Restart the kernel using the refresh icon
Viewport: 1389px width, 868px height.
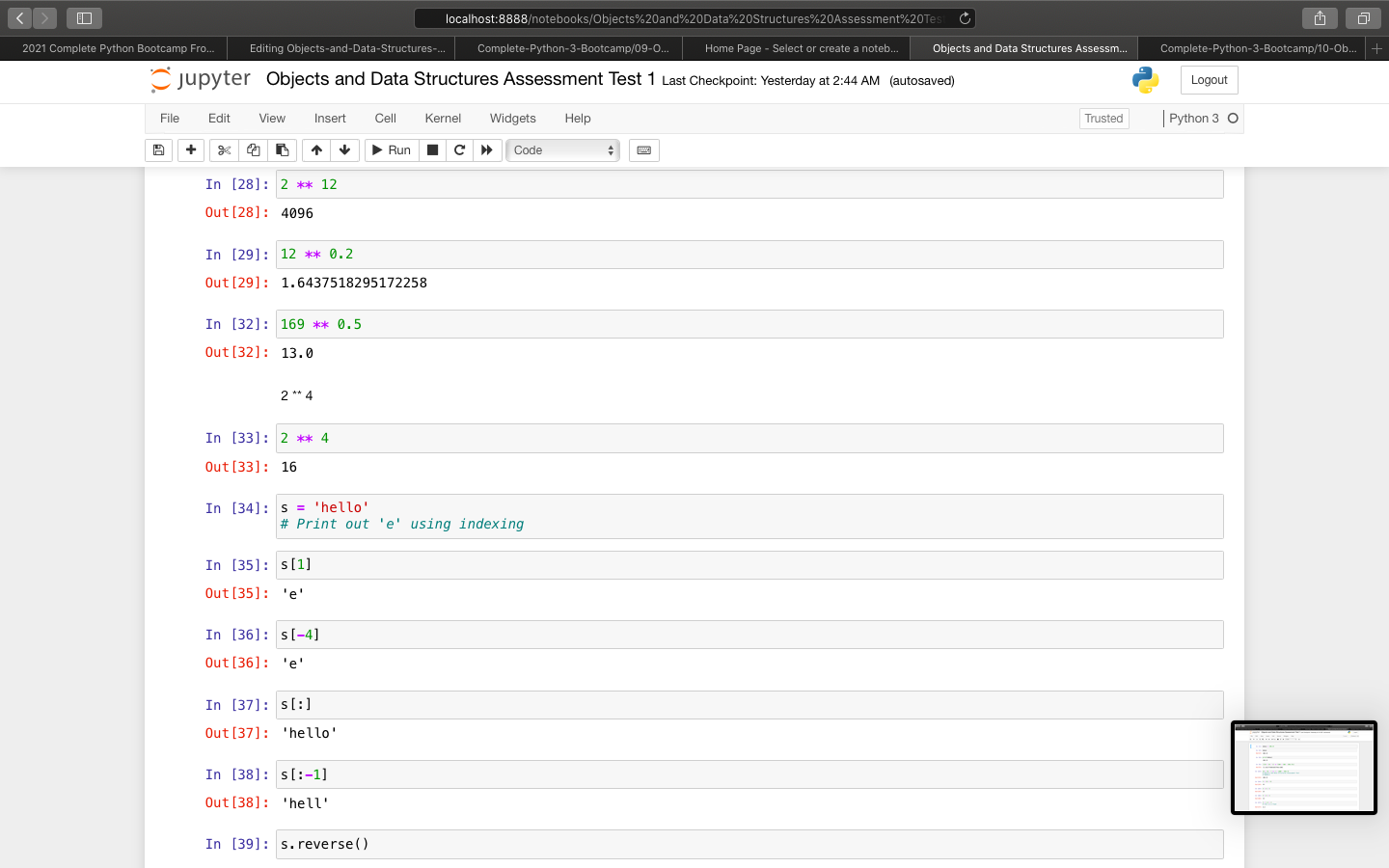click(459, 149)
